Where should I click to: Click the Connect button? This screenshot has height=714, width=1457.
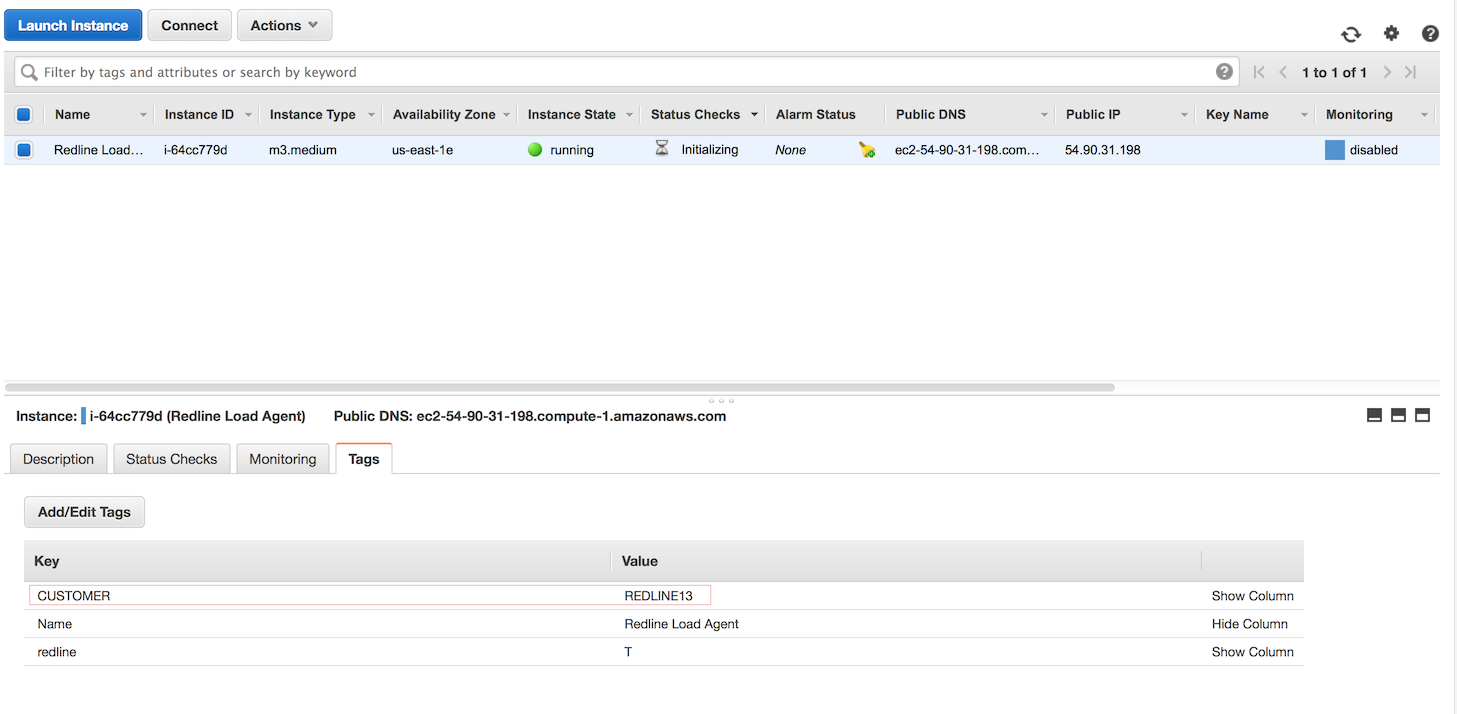pyautogui.click(x=189, y=25)
